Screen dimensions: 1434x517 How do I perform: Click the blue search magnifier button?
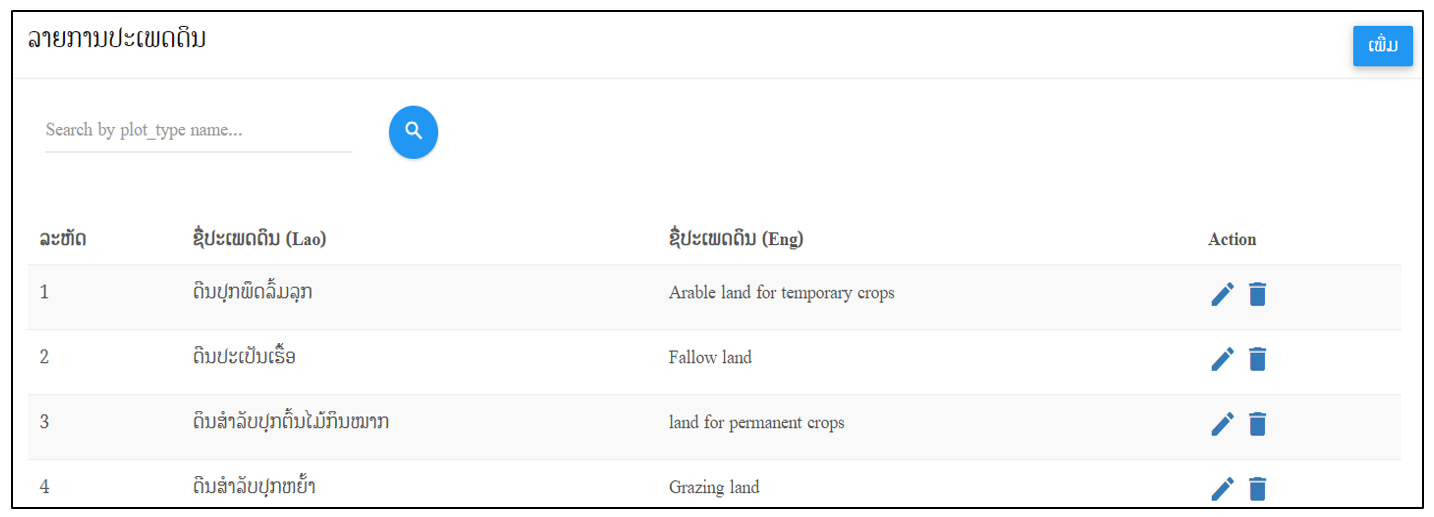tap(413, 132)
